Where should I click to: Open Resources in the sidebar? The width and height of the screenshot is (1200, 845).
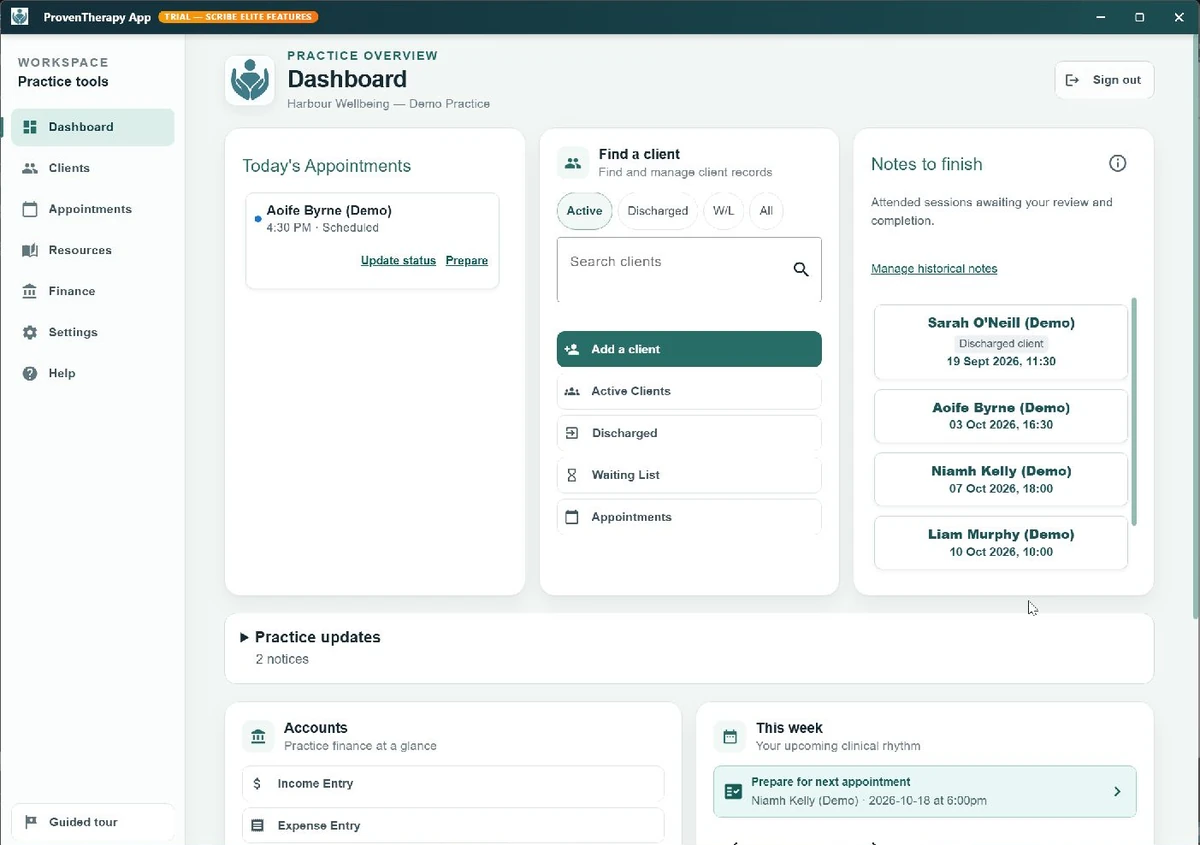(x=92, y=250)
